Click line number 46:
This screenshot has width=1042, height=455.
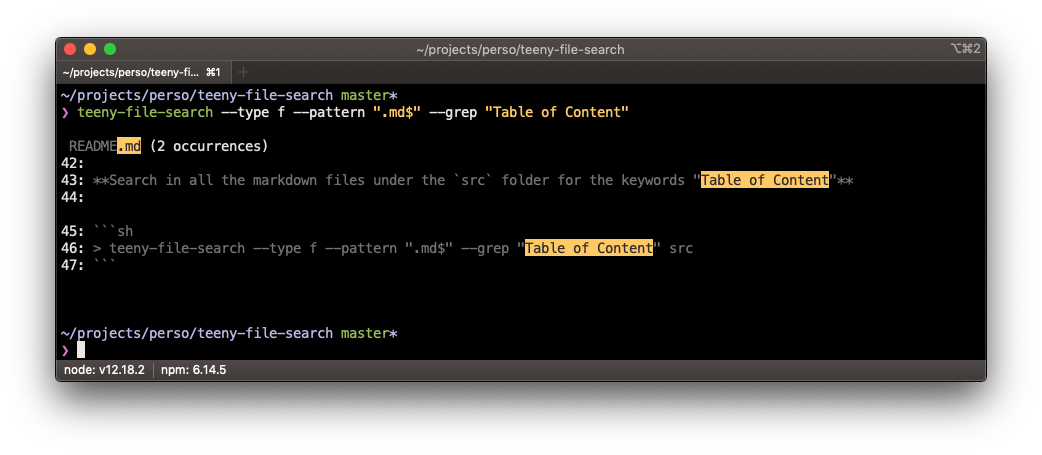coord(72,248)
